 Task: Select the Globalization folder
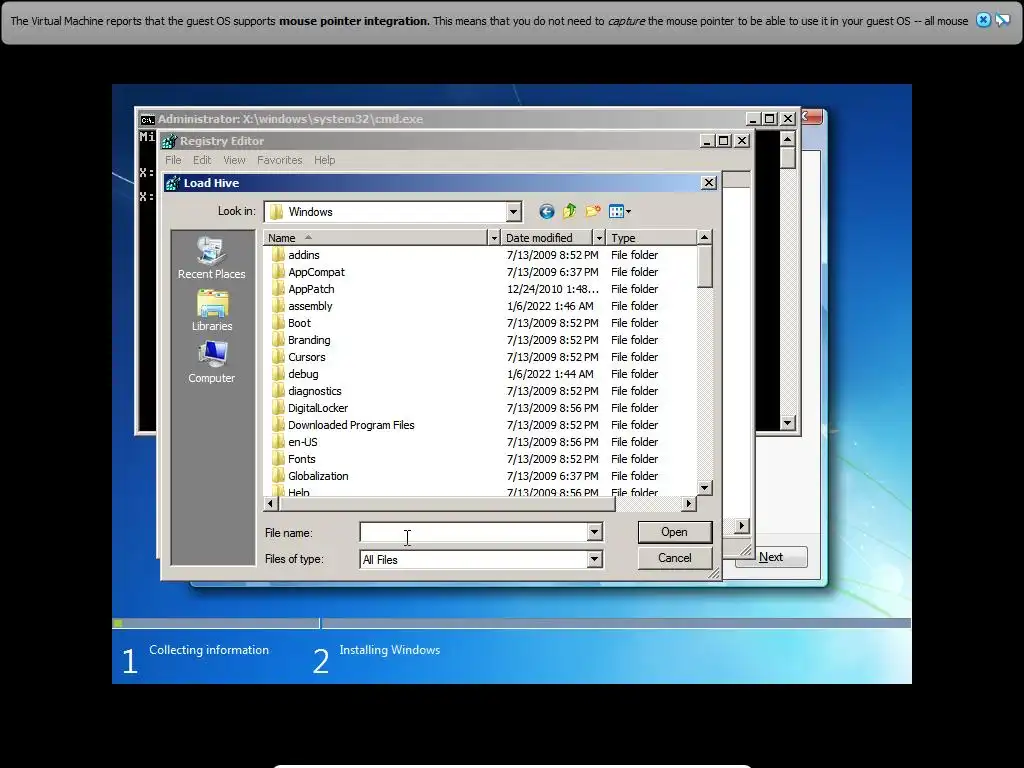[318, 475]
